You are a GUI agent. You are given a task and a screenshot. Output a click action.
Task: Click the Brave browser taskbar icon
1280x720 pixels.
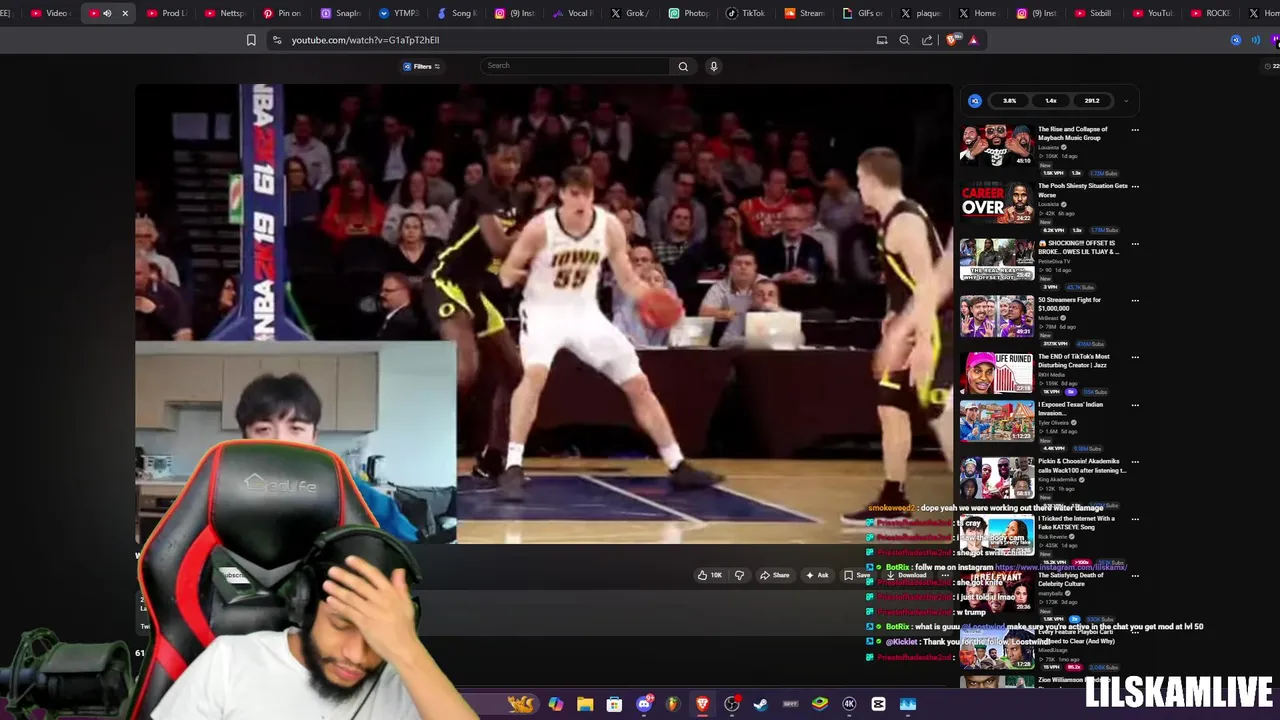click(x=702, y=704)
